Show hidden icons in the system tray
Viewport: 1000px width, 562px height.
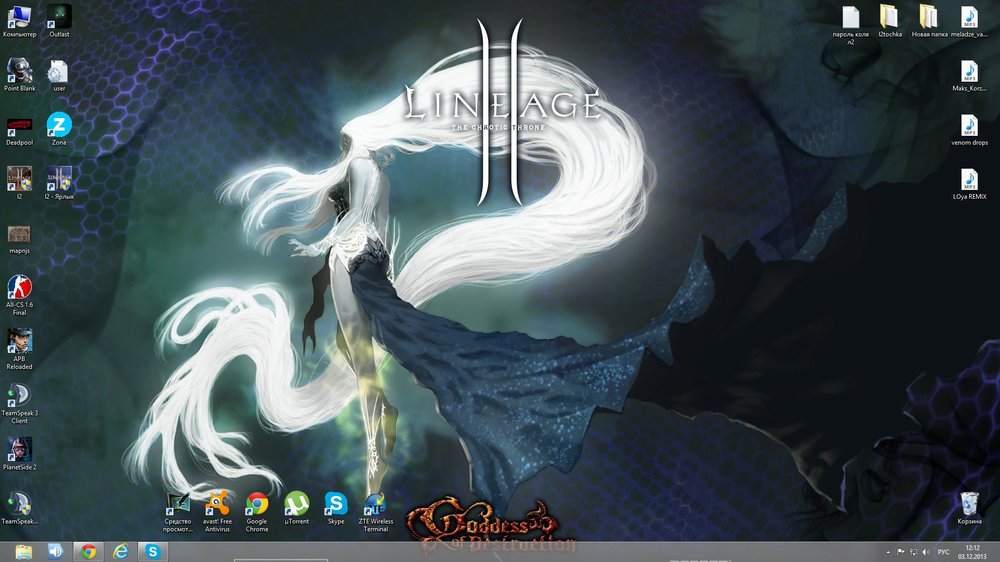pyautogui.click(x=888, y=552)
